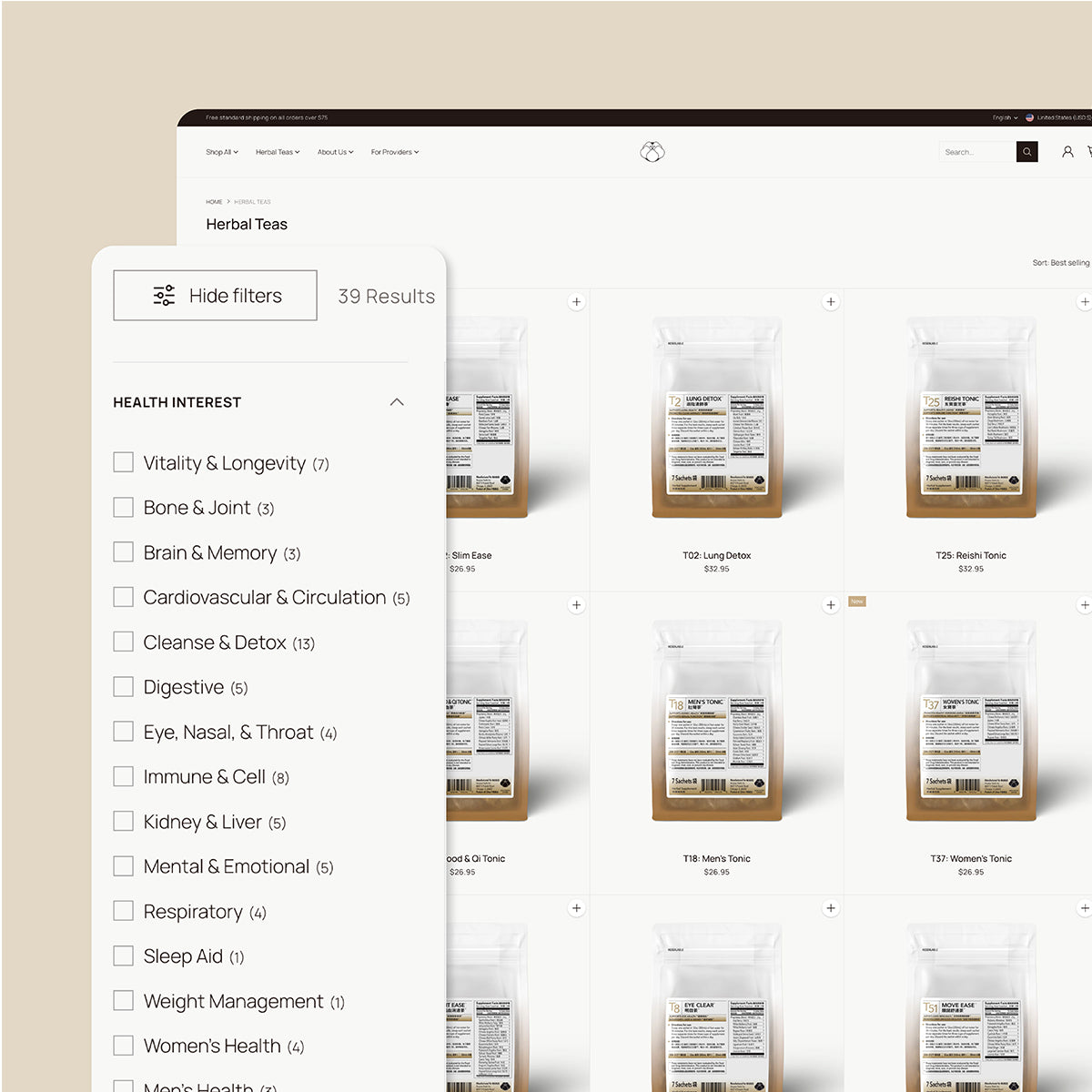1092x1092 pixels.
Task: Click the search magnifier icon button
Action: tap(1026, 152)
